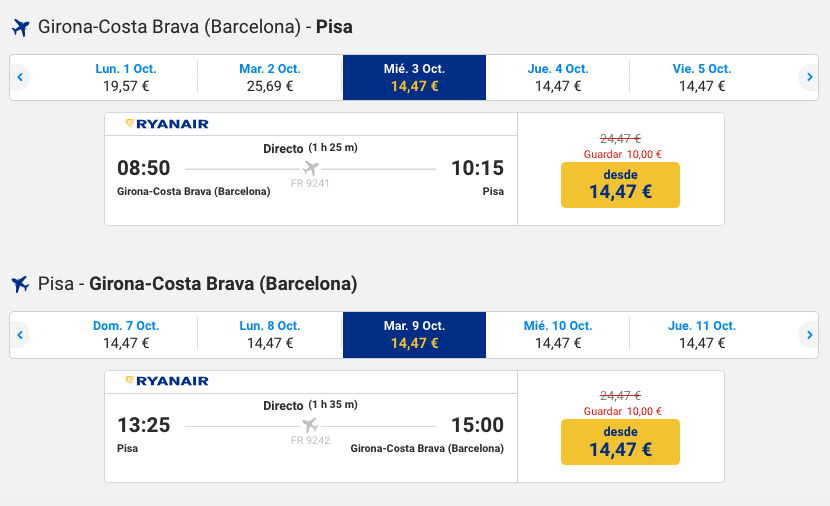
Task: Choose Lun. 8 Oct. return date
Action: (270, 335)
